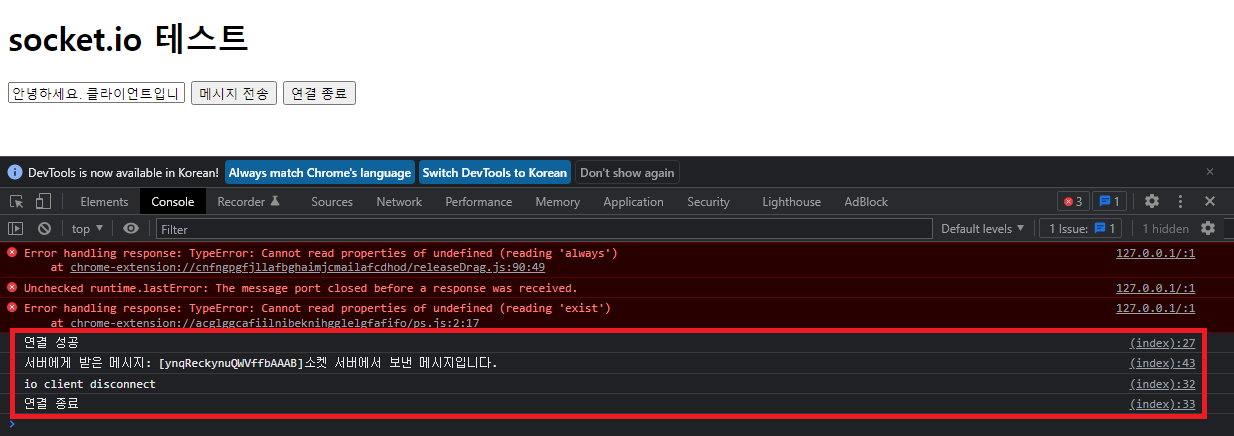Open the AdBlock tab
Viewport: 1234px width, 436px height.
click(866, 202)
